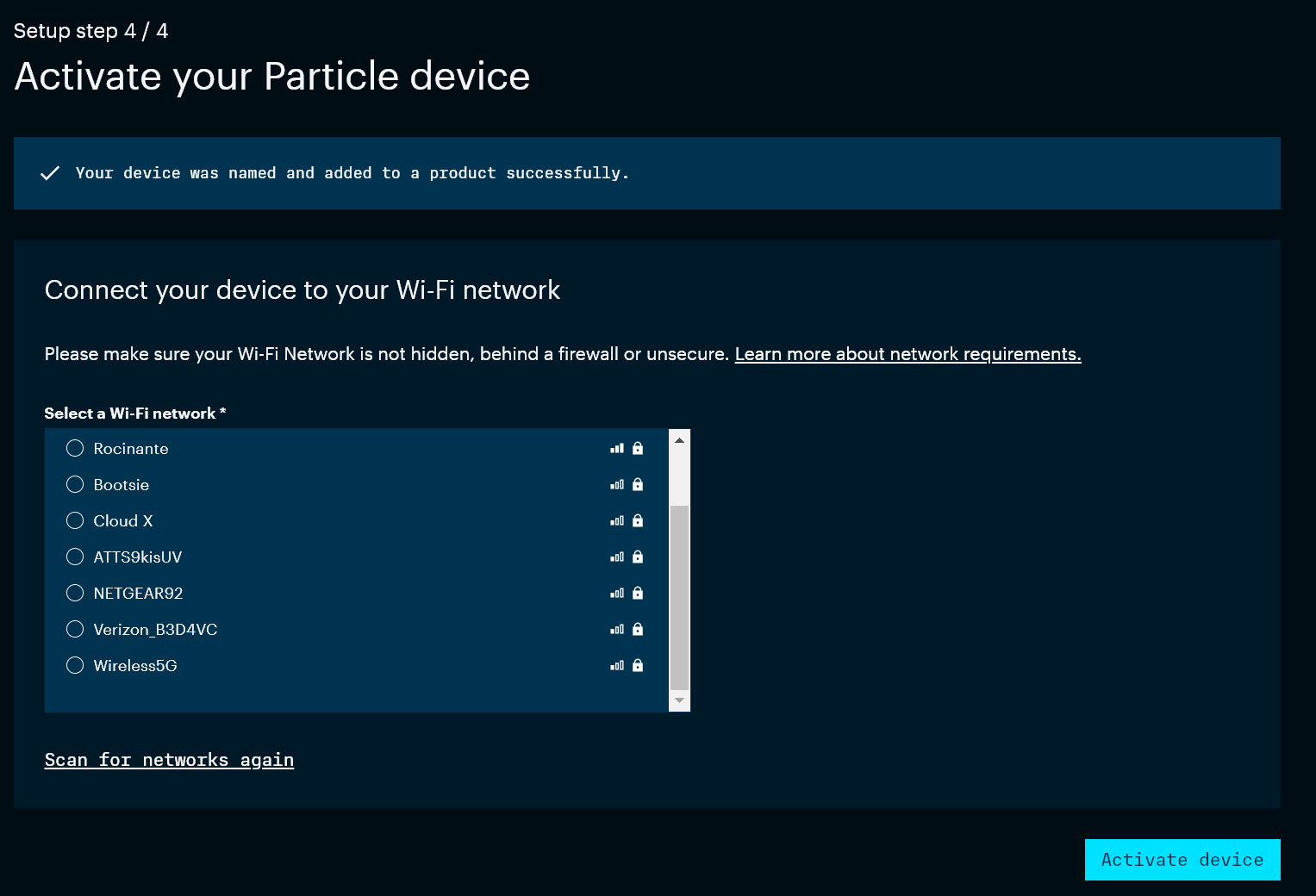Select the Rocinante Wi-Fi radio button
This screenshot has width=1316, height=896.
click(75, 448)
